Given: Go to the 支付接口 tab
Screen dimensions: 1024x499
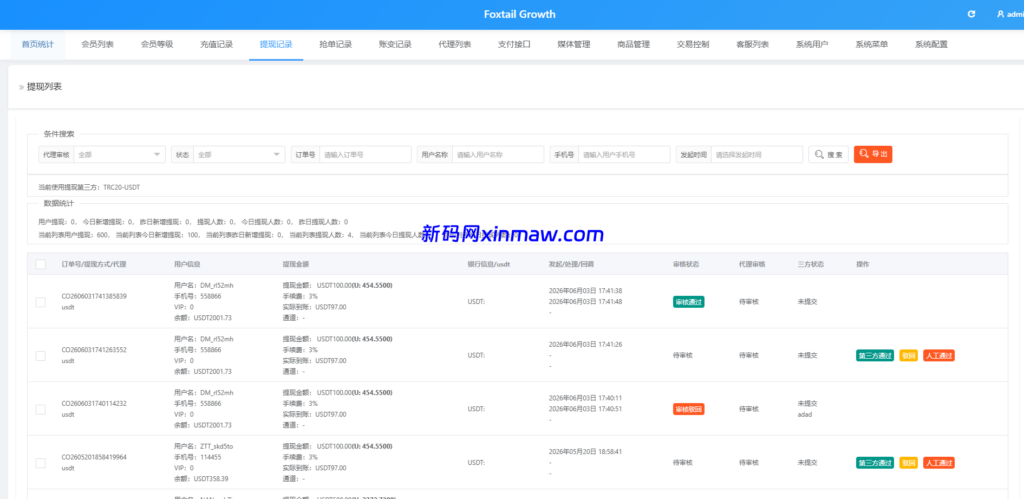Looking at the screenshot, I should click(x=514, y=45).
